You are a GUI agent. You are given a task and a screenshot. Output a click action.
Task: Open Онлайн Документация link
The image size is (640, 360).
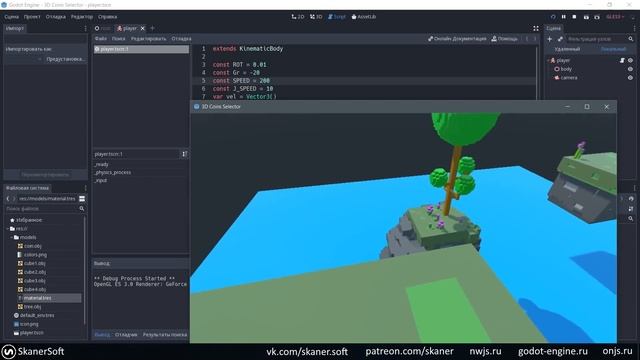(x=457, y=39)
